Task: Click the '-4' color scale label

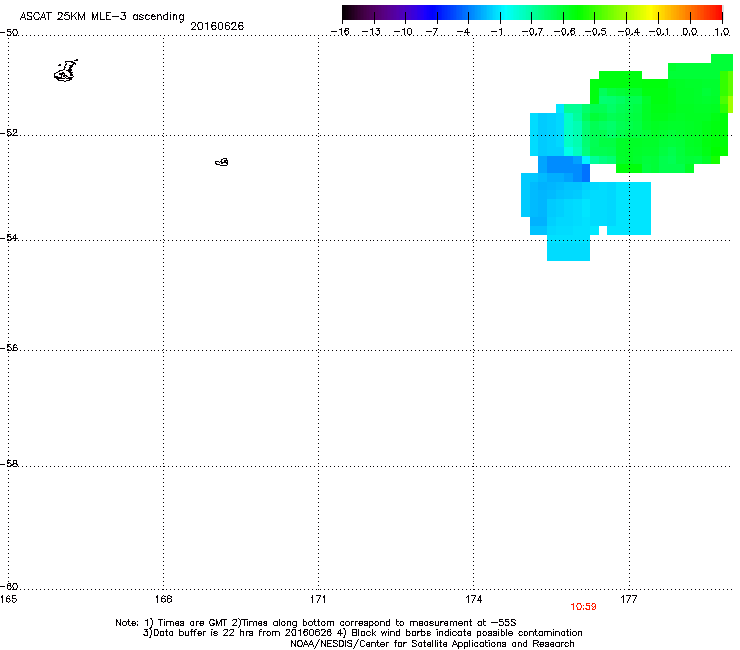Action: pos(463,32)
